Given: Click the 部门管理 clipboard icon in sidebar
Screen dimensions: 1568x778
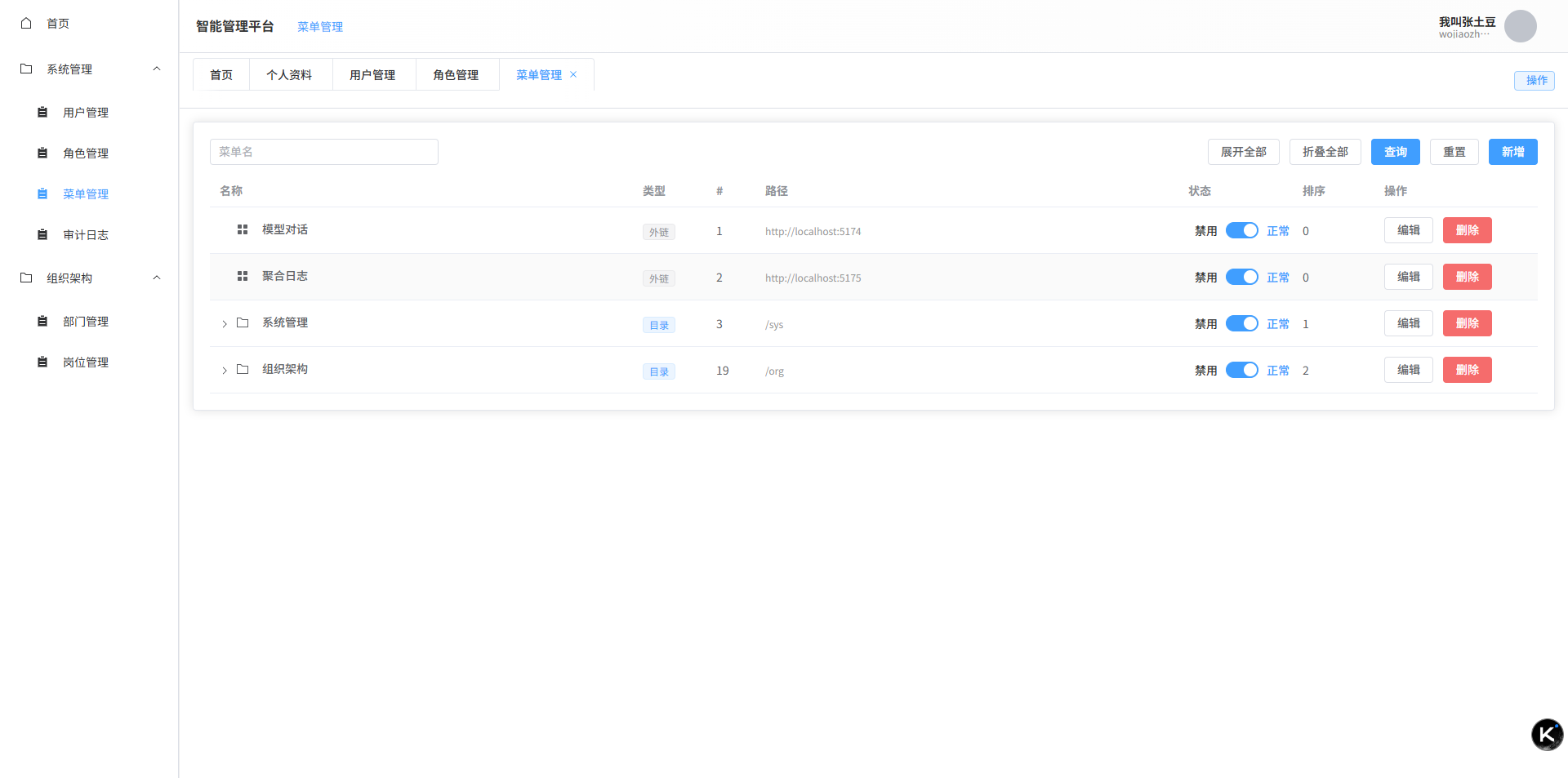Looking at the screenshot, I should tap(42, 321).
